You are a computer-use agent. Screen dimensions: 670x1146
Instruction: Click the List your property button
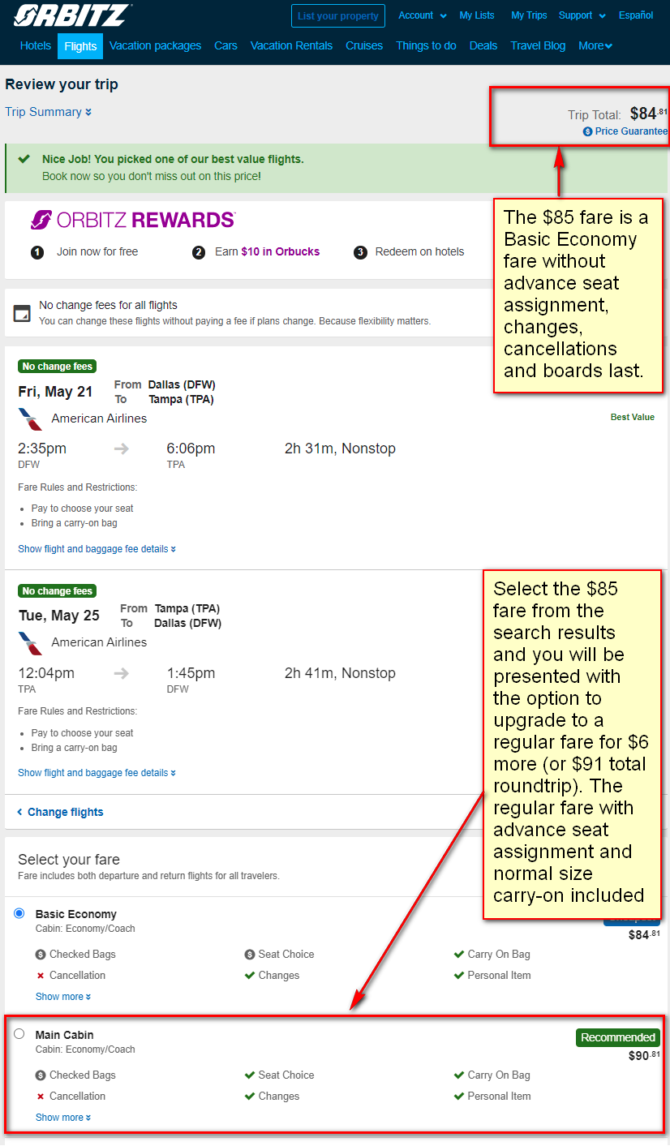pos(338,15)
